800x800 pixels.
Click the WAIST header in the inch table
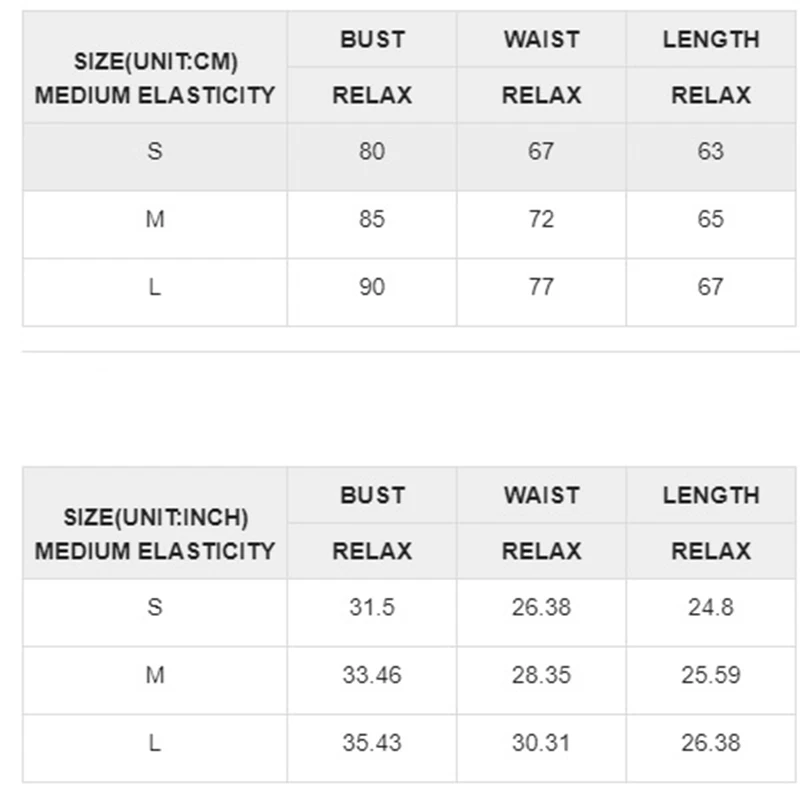(541, 496)
